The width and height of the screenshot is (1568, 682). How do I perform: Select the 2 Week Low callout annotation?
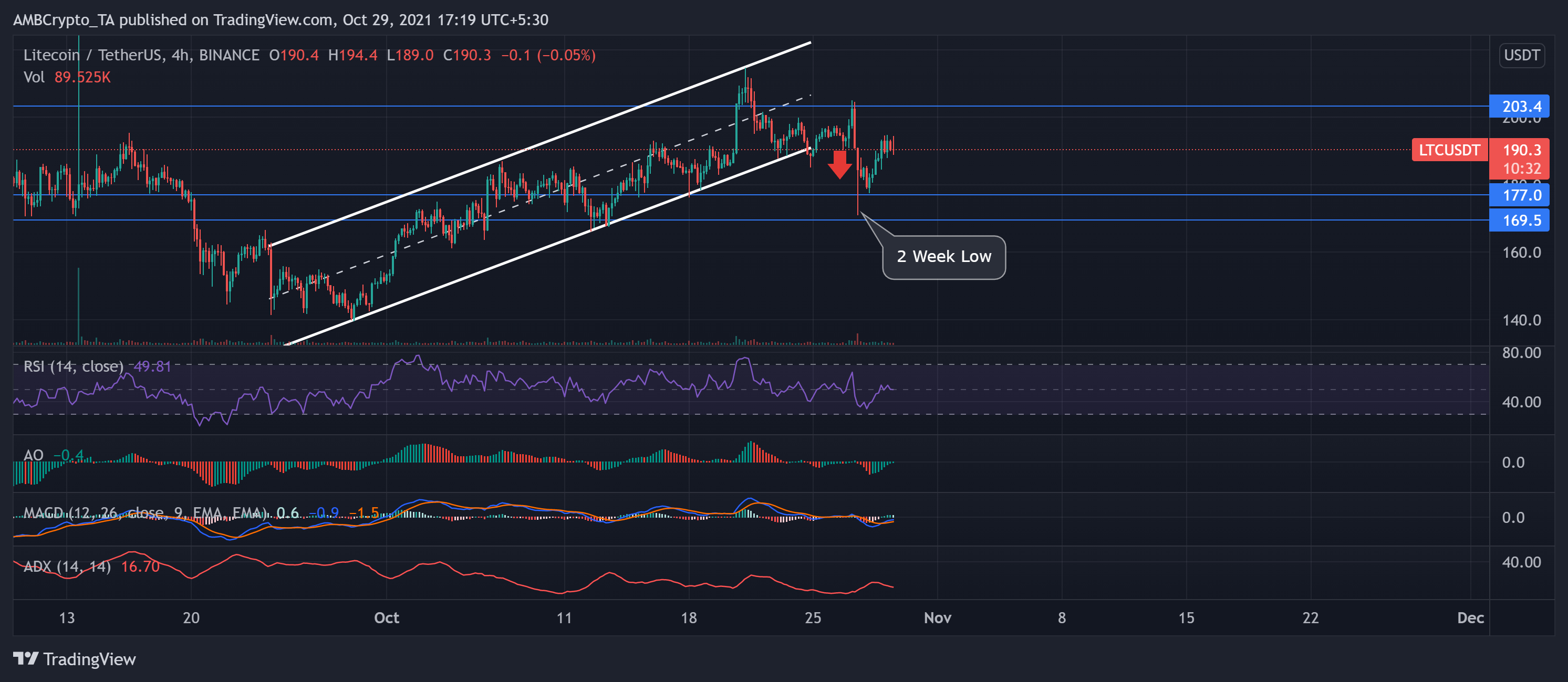point(944,256)
